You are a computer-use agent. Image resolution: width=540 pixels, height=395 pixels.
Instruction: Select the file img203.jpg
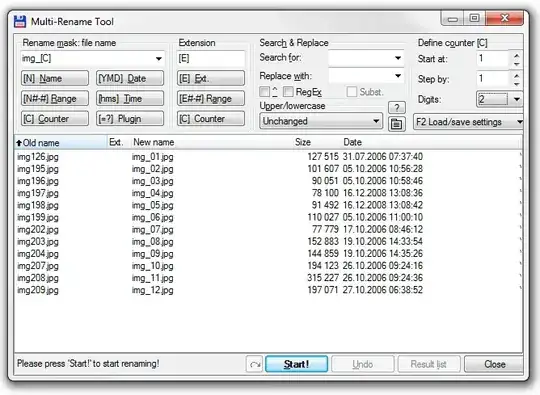pos(38,241)
